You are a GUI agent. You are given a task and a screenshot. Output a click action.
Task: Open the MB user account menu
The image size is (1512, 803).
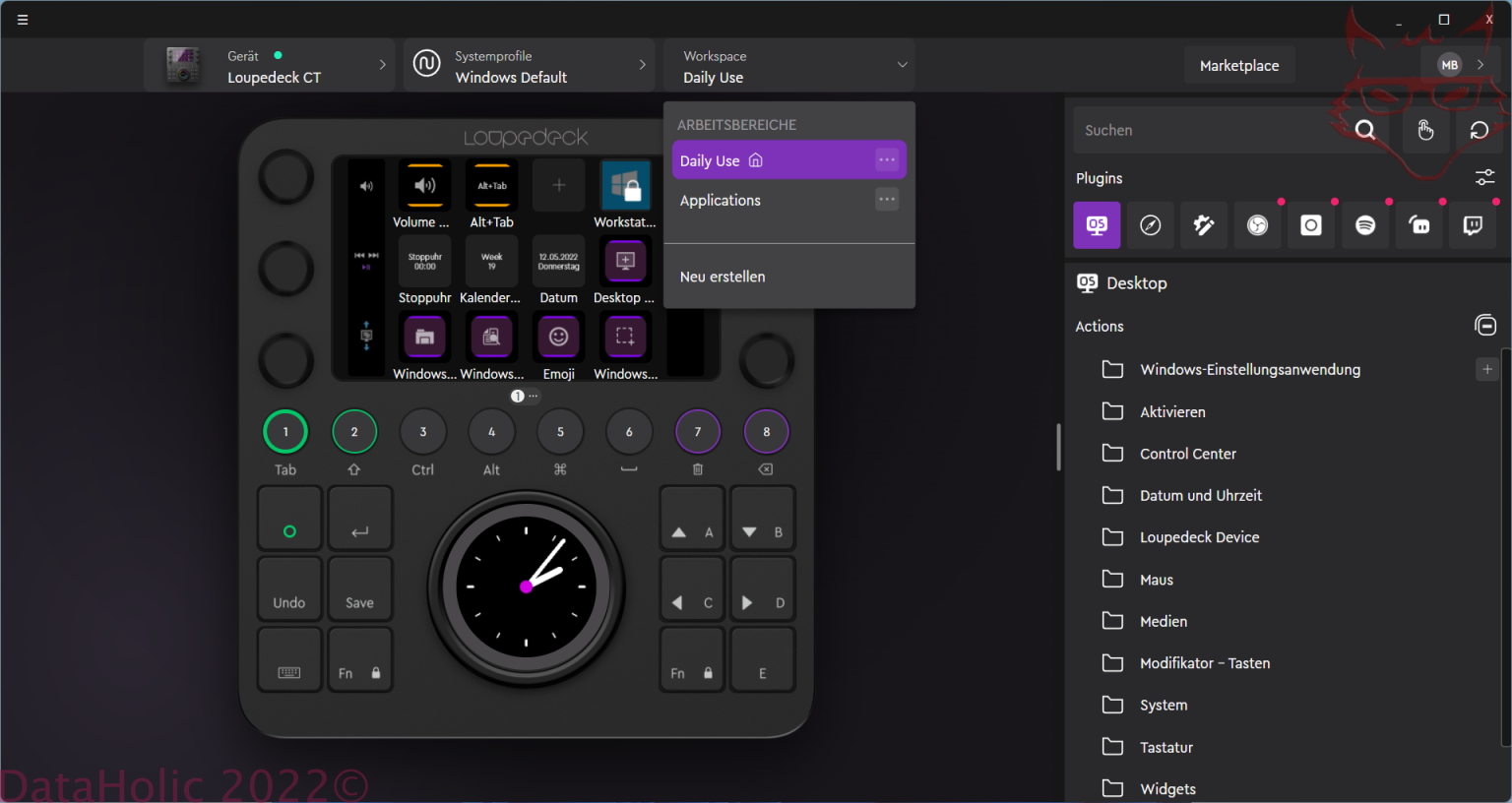pos(1461,65)
